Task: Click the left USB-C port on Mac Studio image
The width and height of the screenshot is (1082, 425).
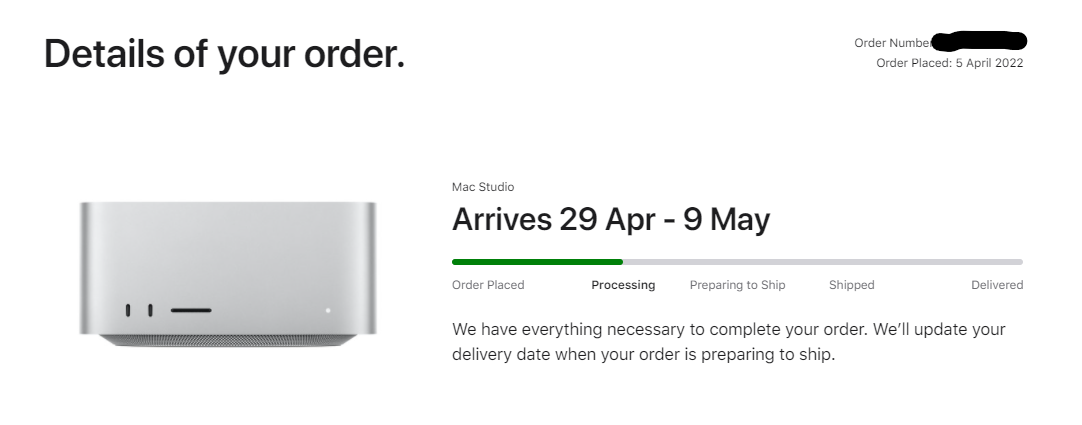Action: [x=128, y=310]
